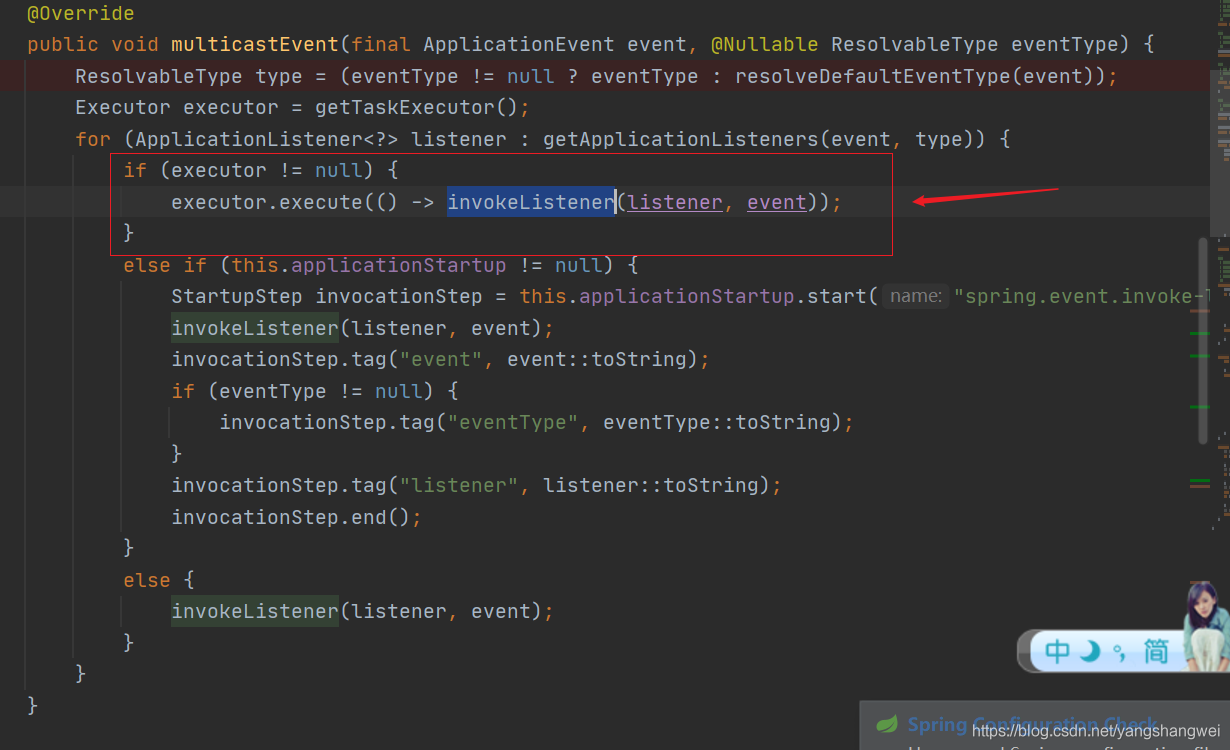
Task: Click the "eventType" string literal in the tag call
Action: (513, 422)
